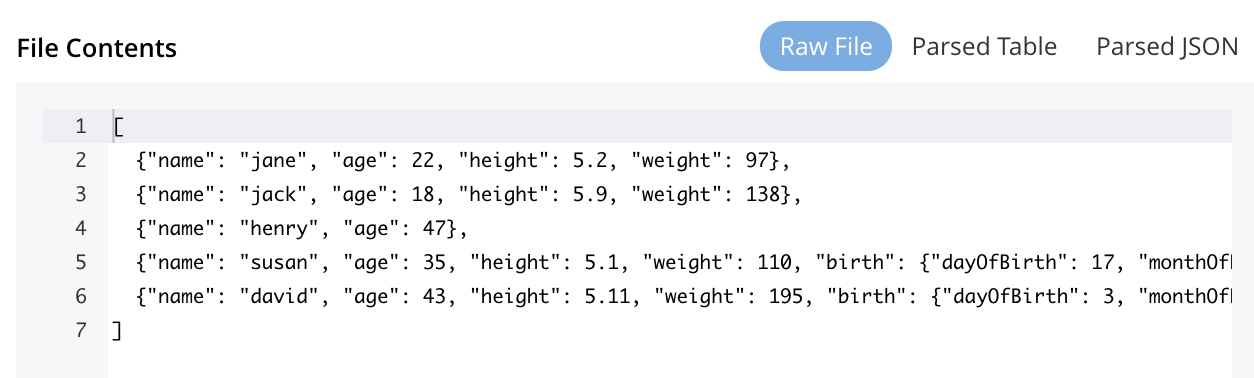Click the File Contents heading
The height and width of the screenshot is (378, 1254).
[97, 47]
